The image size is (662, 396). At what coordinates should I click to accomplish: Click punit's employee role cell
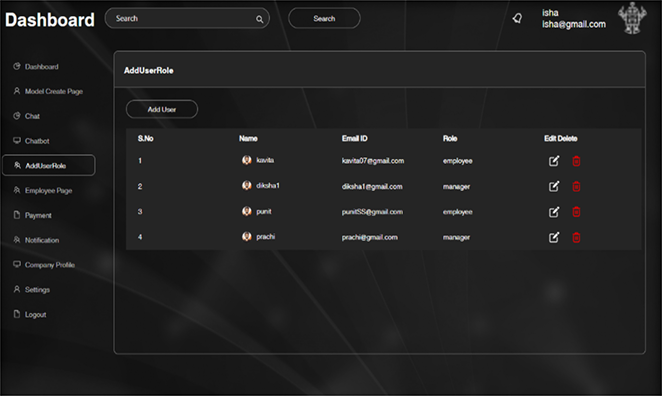point(458,212)
